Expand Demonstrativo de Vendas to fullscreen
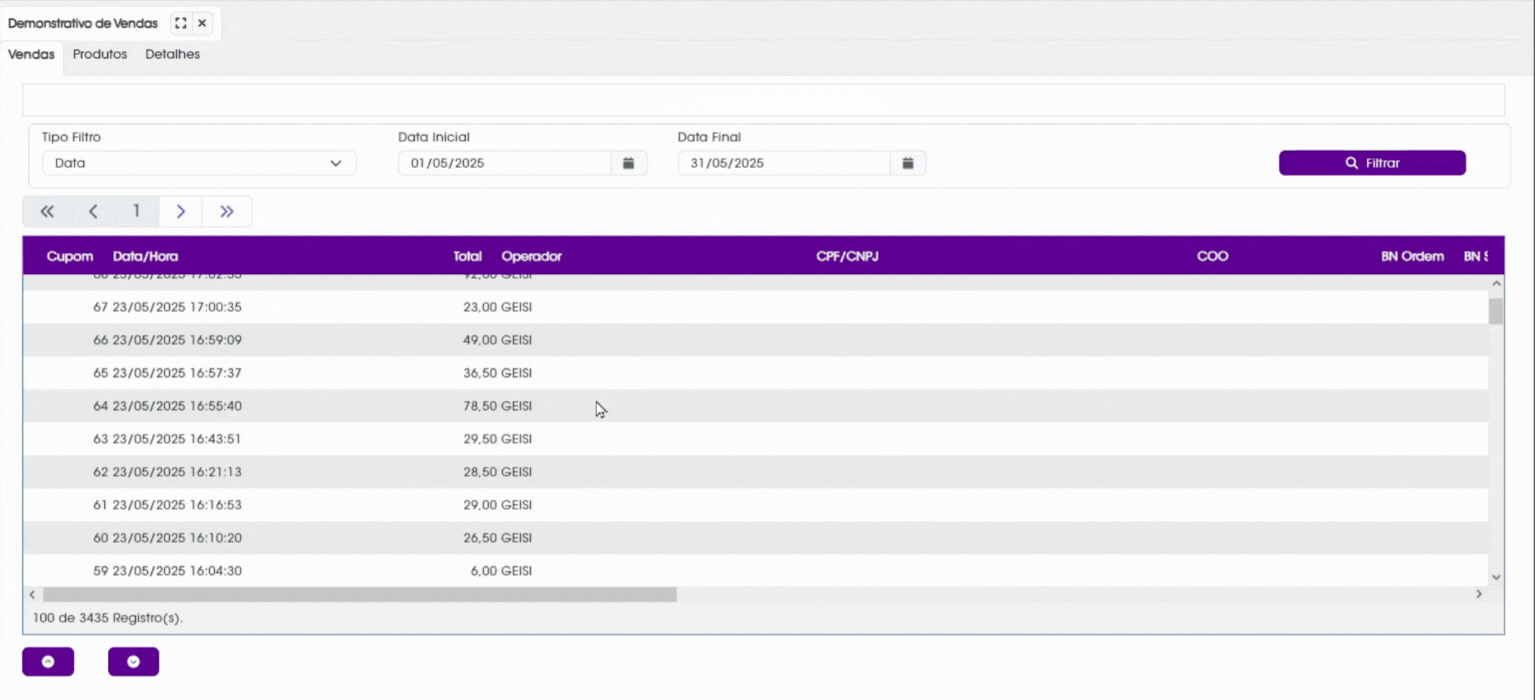Viewport: 1535px width, 700px height. pyautogui.click(x=181, y=23)
